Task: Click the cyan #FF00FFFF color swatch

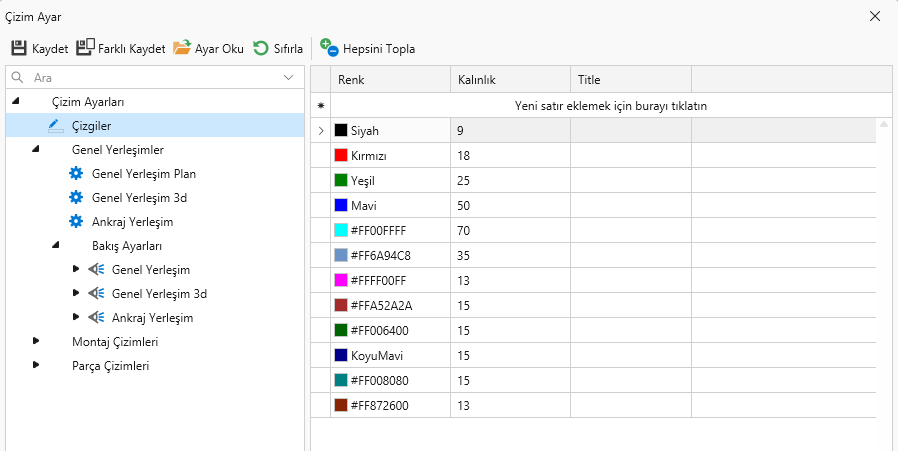Action: [x=341, y=231]
